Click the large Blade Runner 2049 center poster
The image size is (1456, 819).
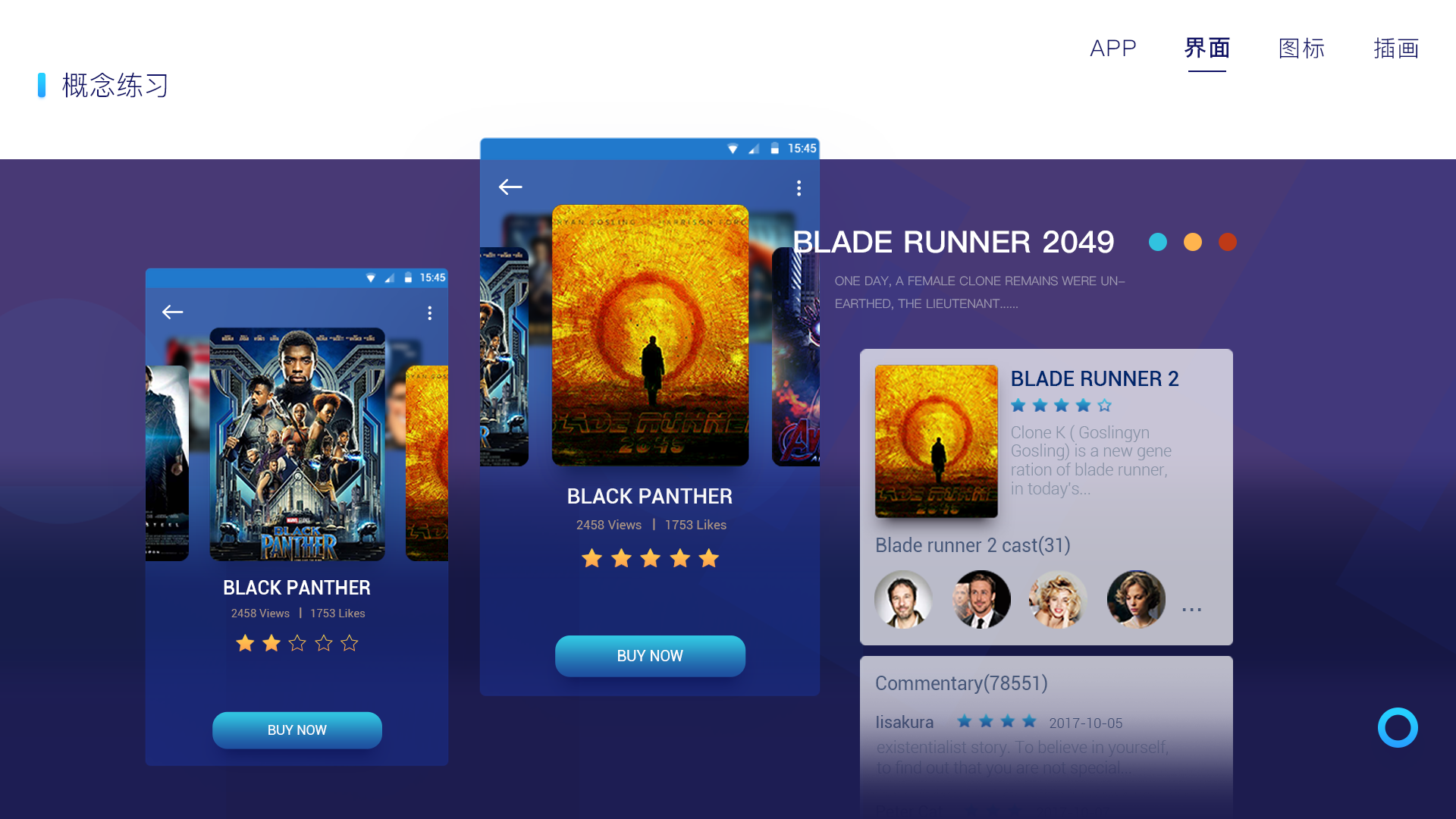pyautogui.click(x=651, y=335)
